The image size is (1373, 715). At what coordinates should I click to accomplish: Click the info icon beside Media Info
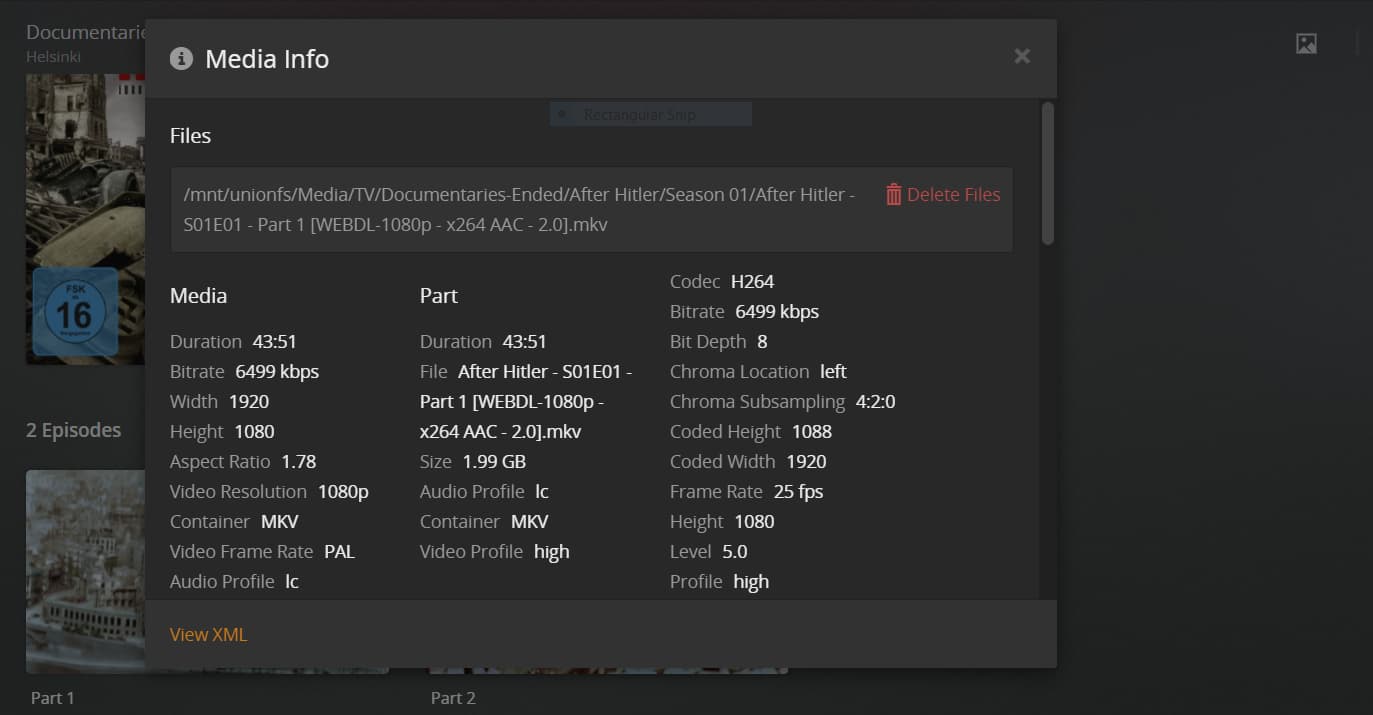click(181, 58)
